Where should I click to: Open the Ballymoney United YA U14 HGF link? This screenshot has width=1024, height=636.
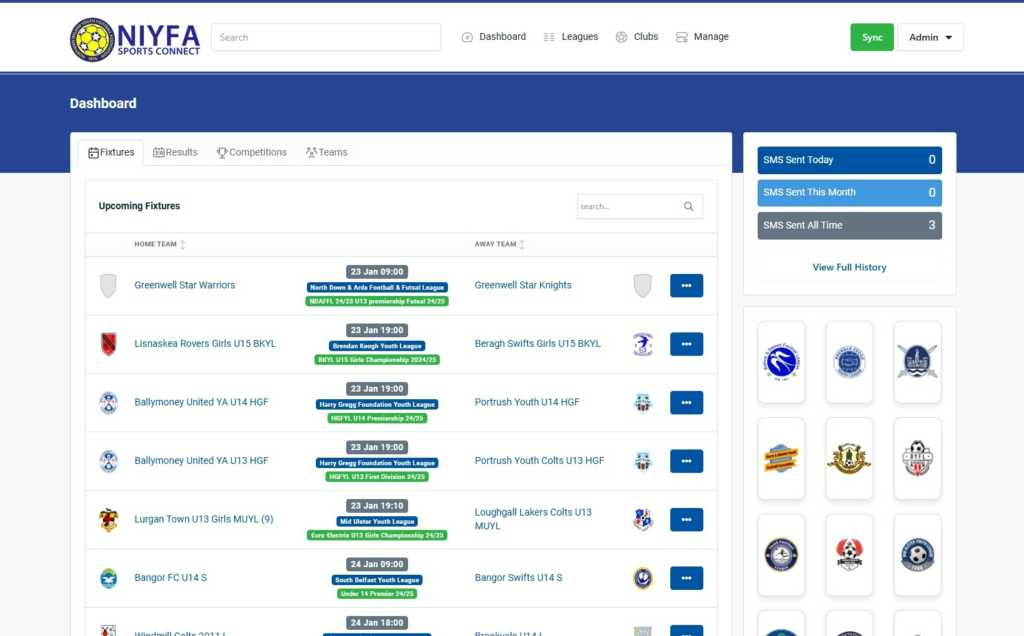coord(201,402)
